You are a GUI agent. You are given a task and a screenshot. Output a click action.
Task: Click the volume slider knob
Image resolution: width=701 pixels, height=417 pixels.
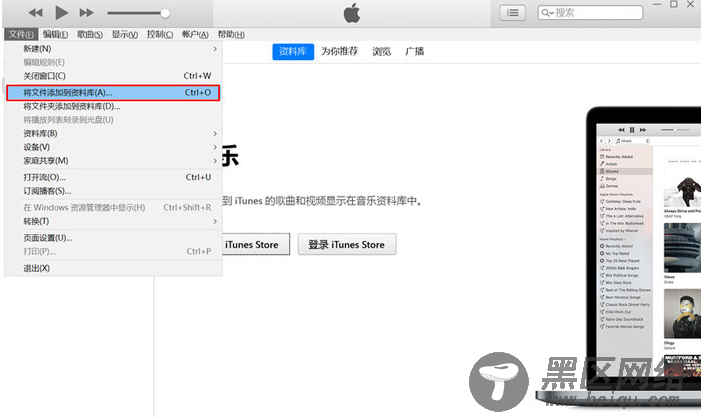(x=165, y=13)
